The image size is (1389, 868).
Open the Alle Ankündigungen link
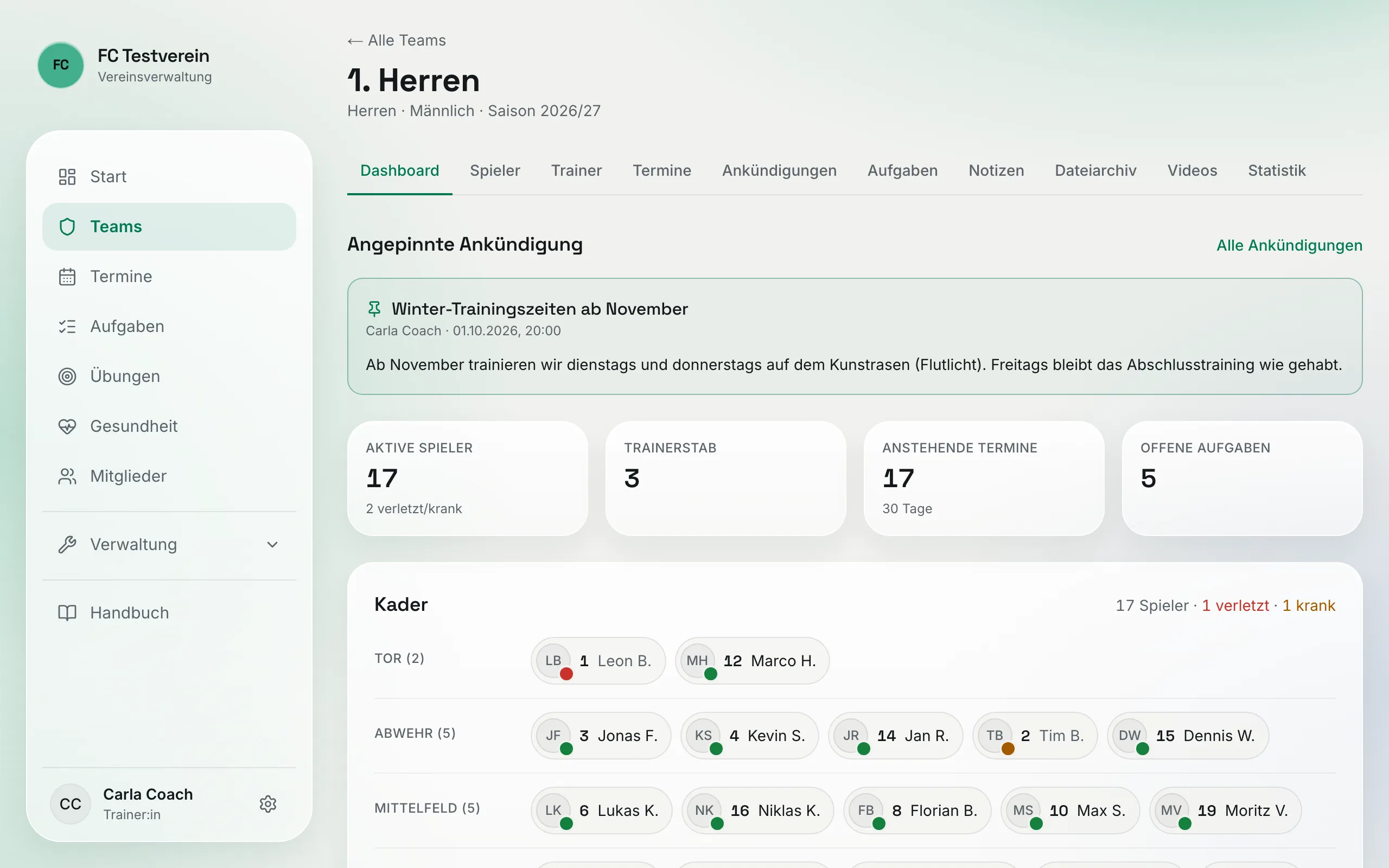click(x=1289, y=246)
